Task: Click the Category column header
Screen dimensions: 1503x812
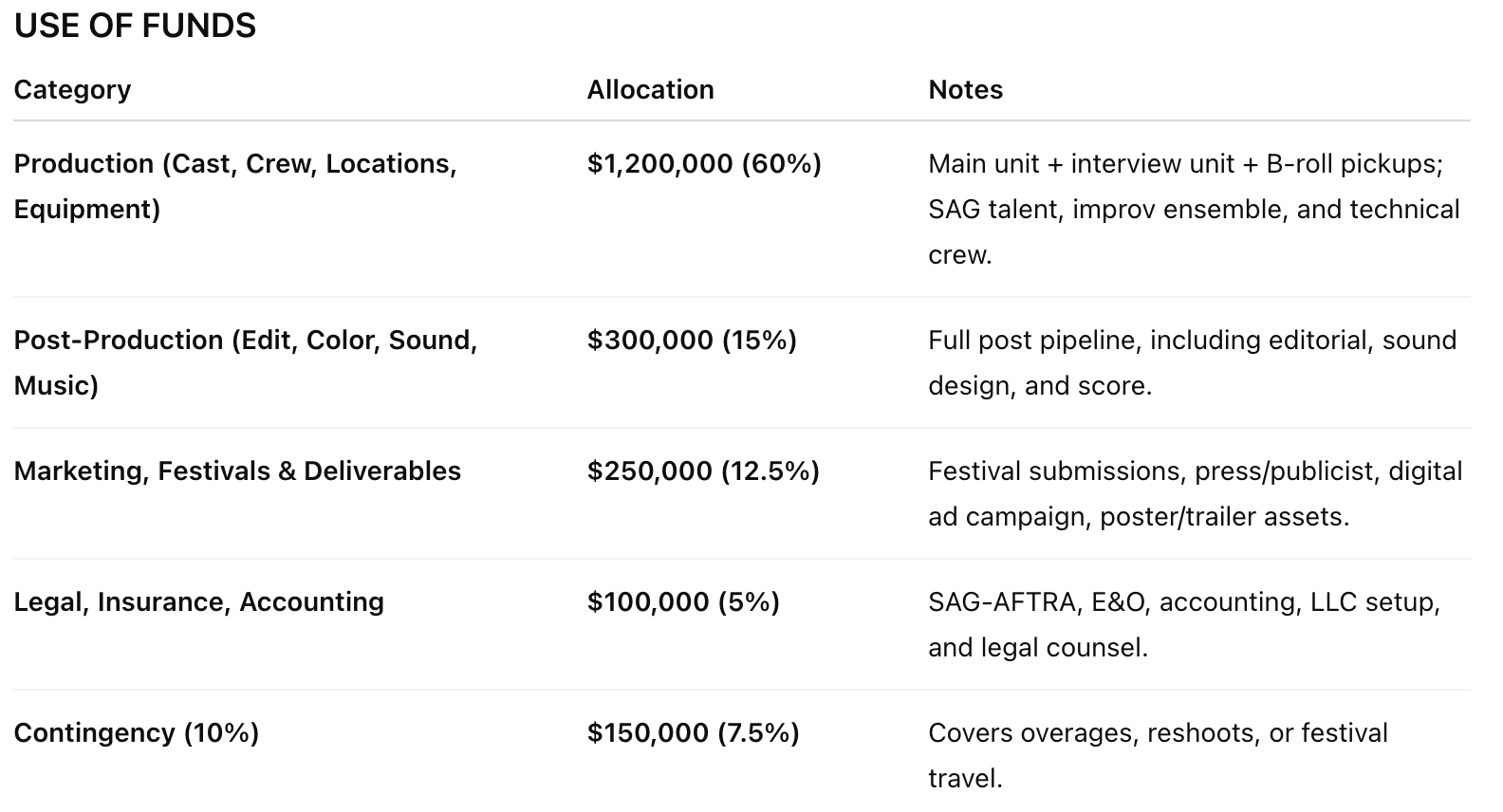Action: pos(72,89)
